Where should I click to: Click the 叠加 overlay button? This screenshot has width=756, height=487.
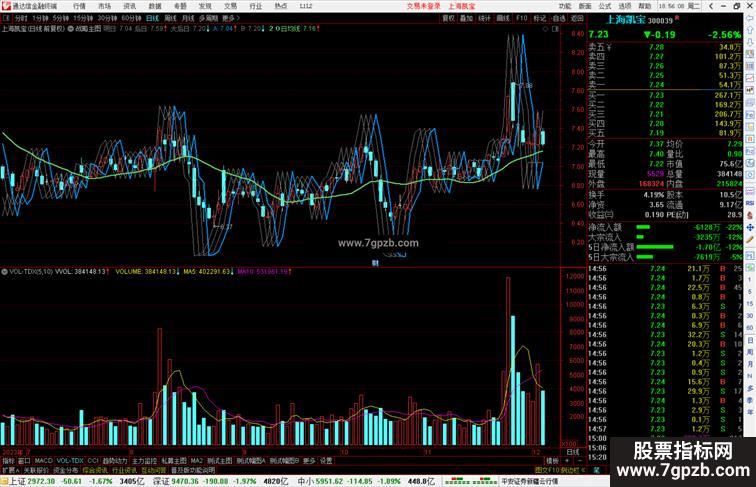point(466,18)
